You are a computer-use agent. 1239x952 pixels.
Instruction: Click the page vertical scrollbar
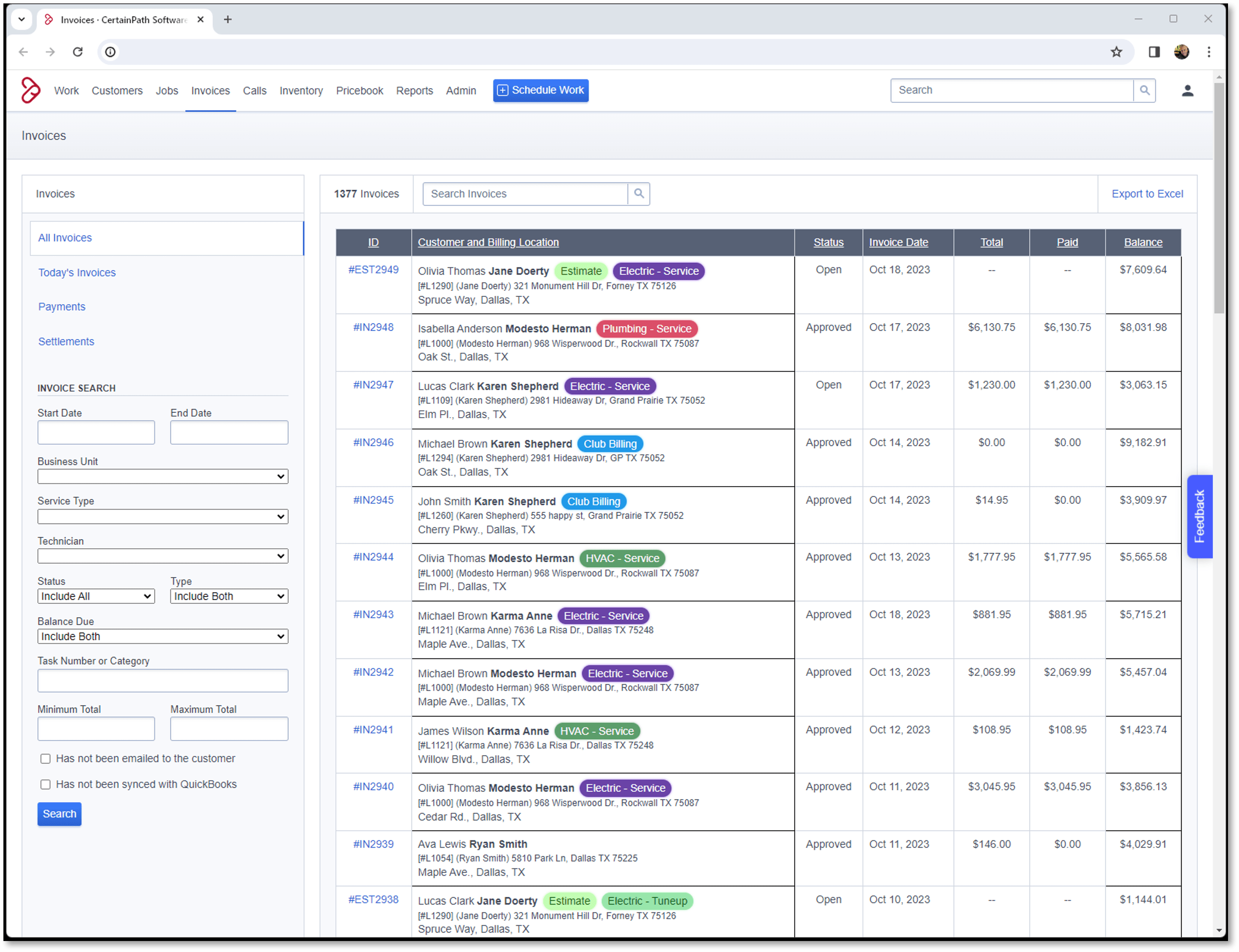pos(1219,199)
